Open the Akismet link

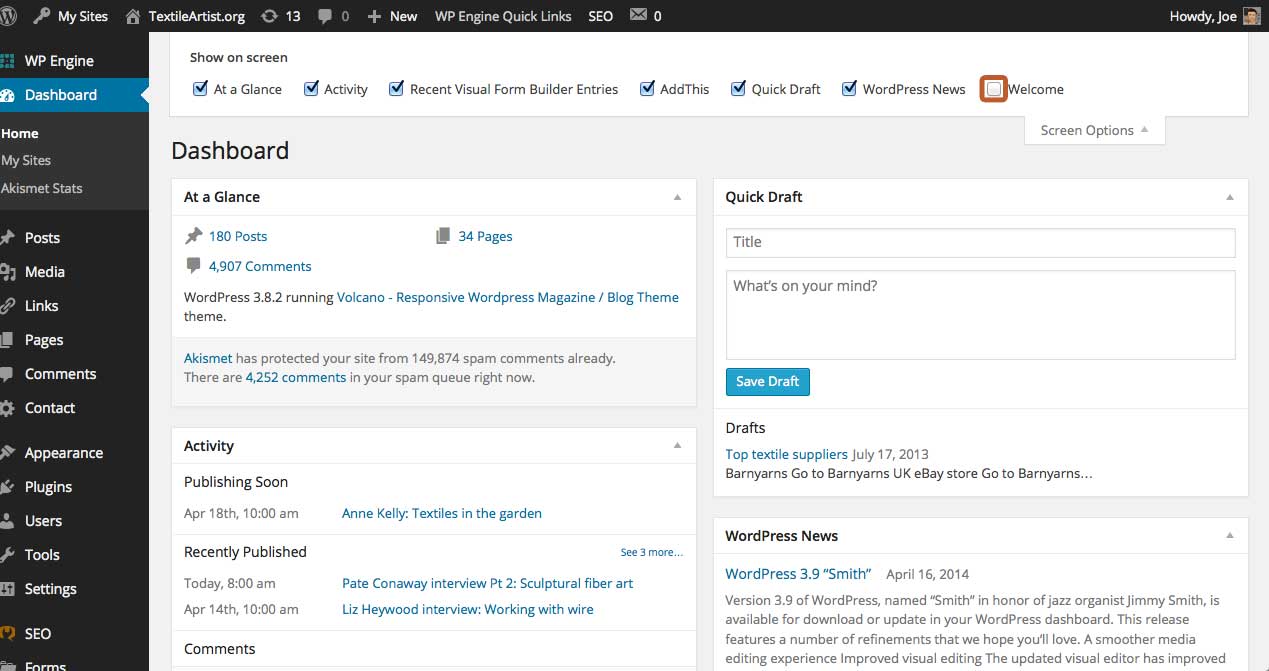click(x=208, y=357)
